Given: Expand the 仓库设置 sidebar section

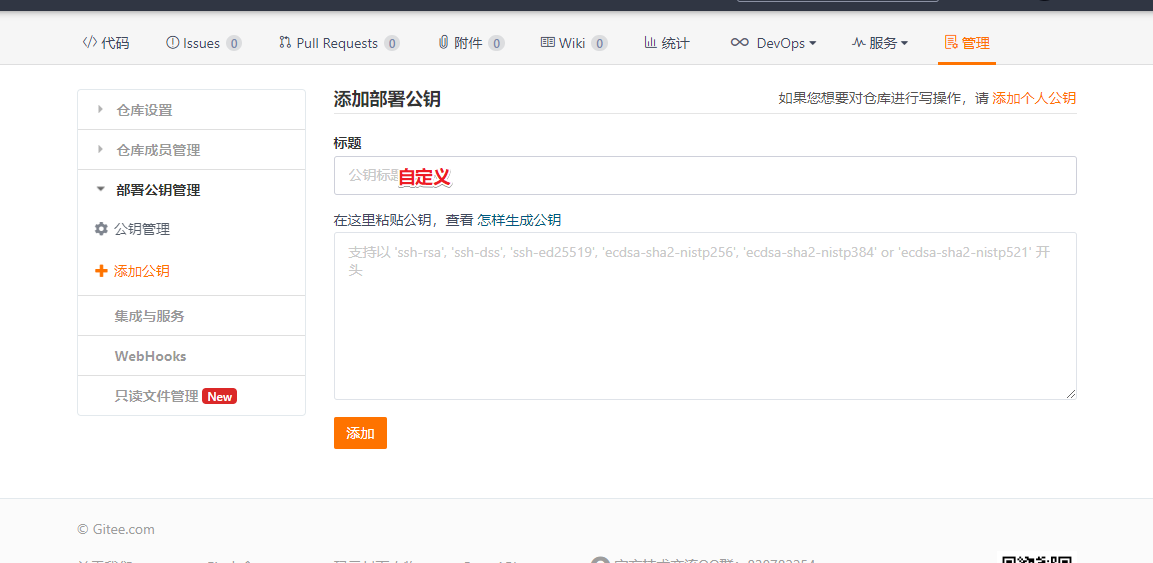Looking at the screenshot, I should (x=144, y=110).
